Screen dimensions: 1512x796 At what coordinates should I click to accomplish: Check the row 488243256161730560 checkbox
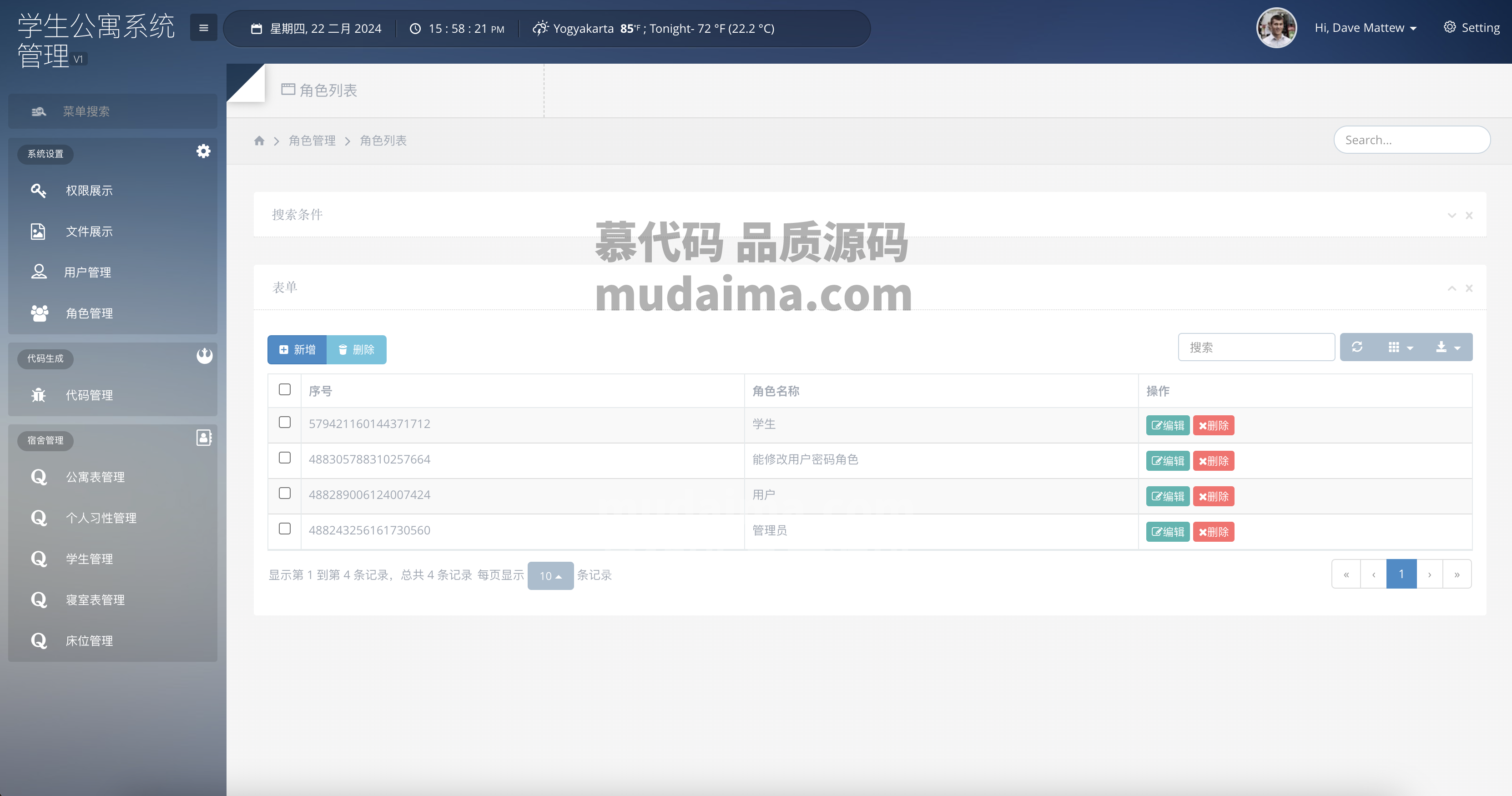pos(285,529)
